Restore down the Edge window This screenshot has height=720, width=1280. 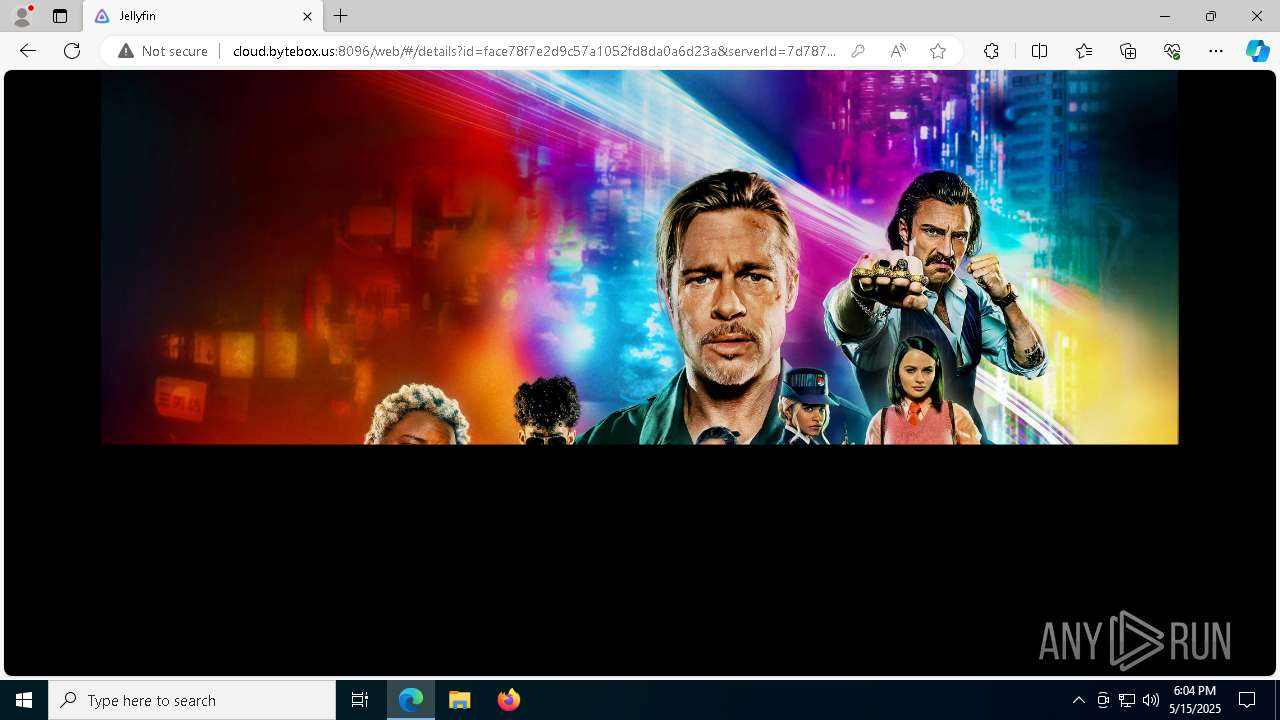pos(1211,16)
